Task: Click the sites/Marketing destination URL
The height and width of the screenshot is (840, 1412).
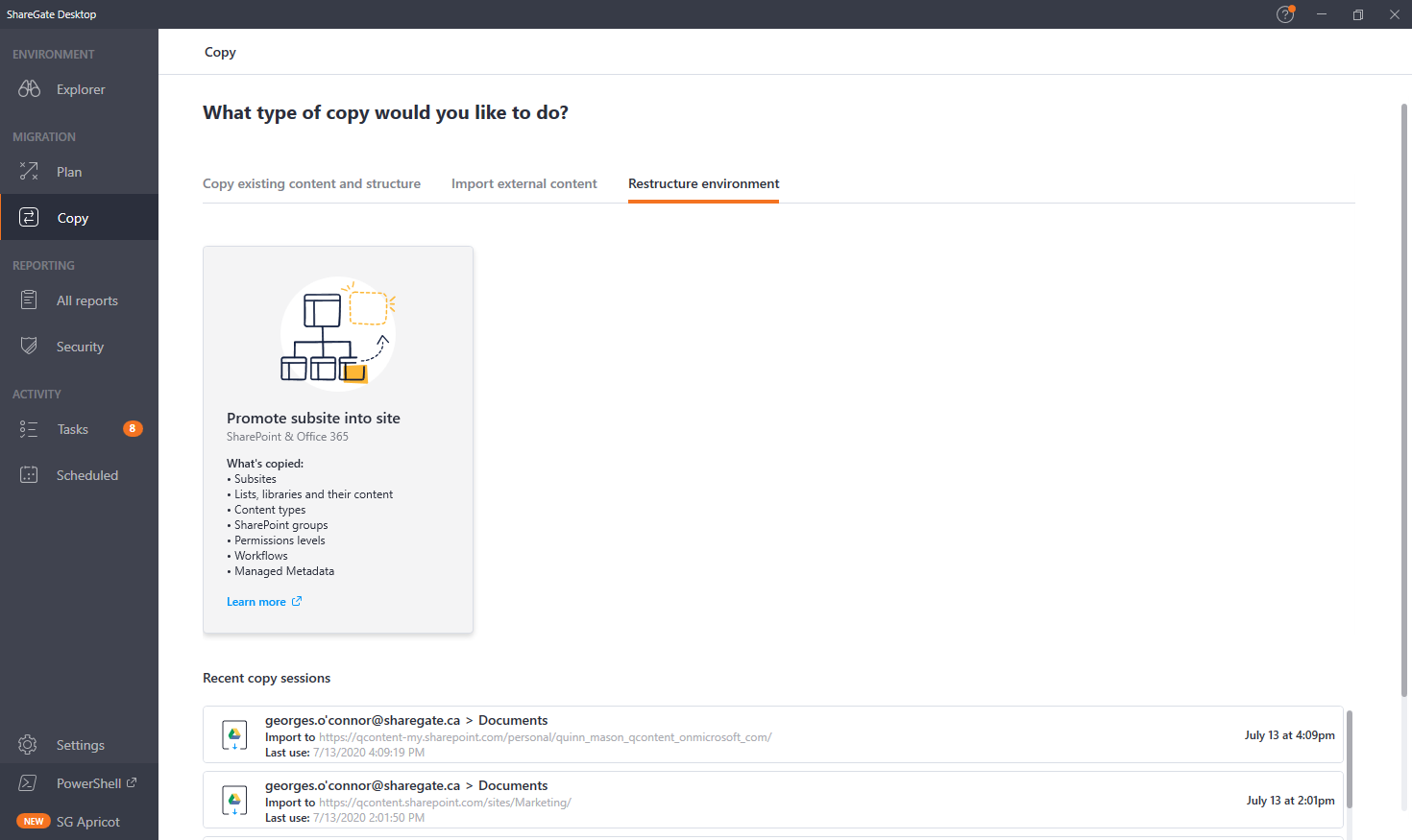Action: 445,803
